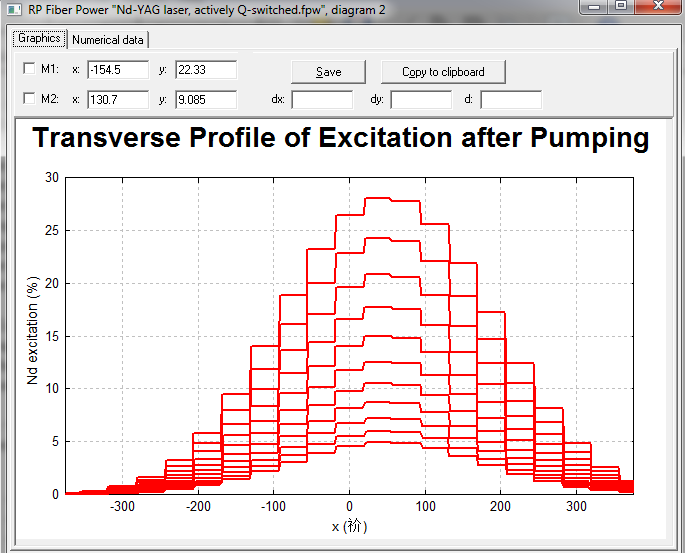Screen dimensions: 685x553
Task: Click the Save button
Action: tap(329, 72)
